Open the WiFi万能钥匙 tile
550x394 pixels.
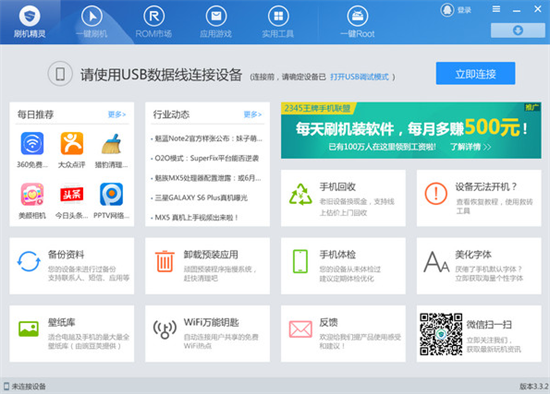pos(207,333)
